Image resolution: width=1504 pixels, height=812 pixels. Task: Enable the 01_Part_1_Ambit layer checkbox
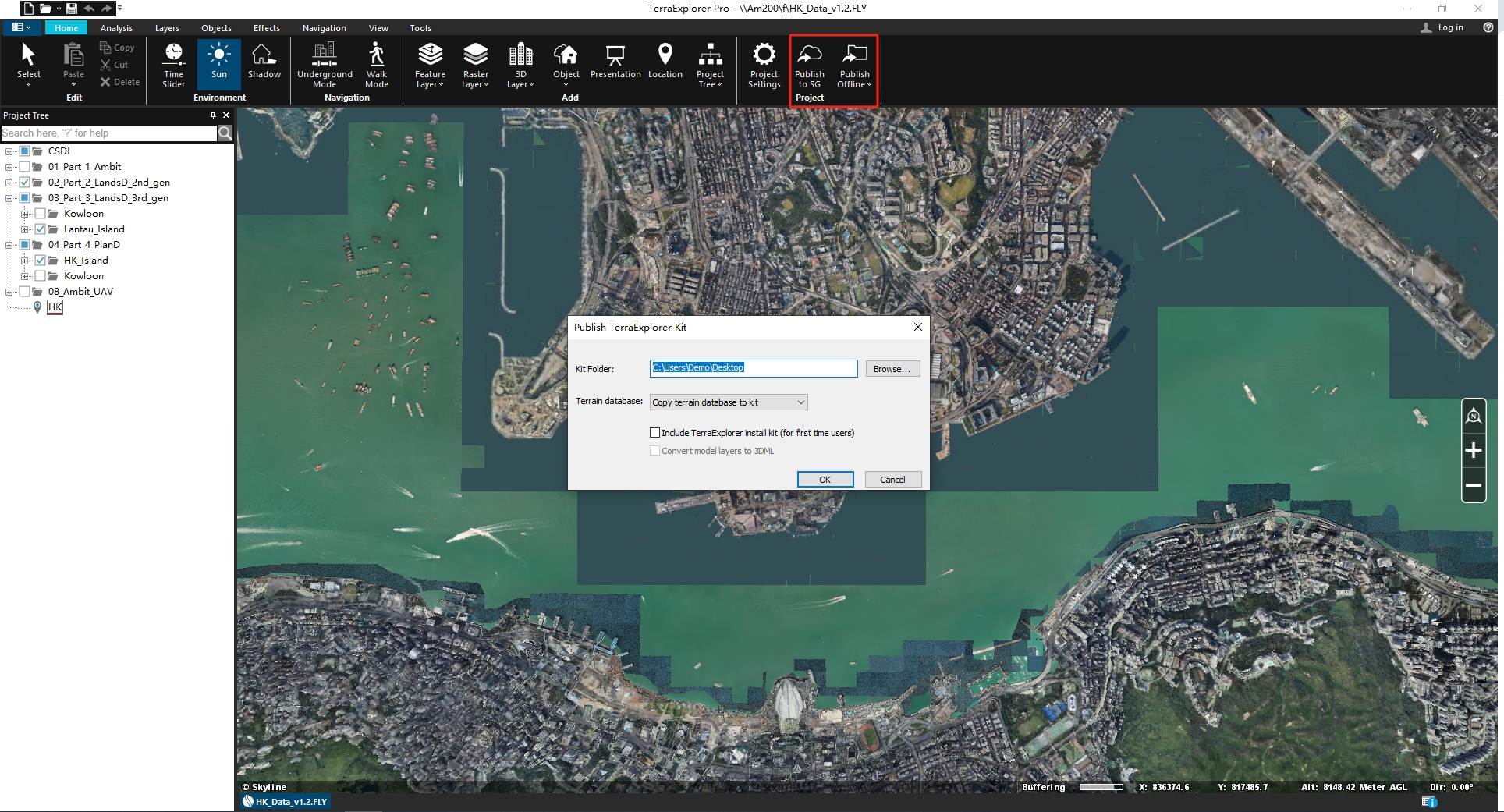tap(25, 167)
